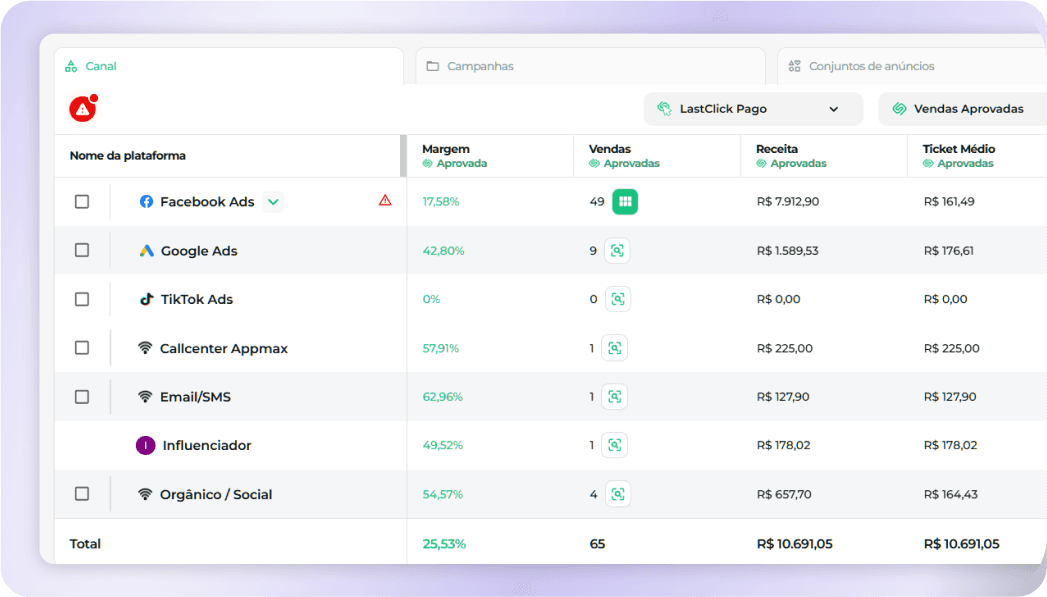This screenshot has width=1047, height=597.
Task: Enable the Orgânico / Social checkbox
Action: 82,494
